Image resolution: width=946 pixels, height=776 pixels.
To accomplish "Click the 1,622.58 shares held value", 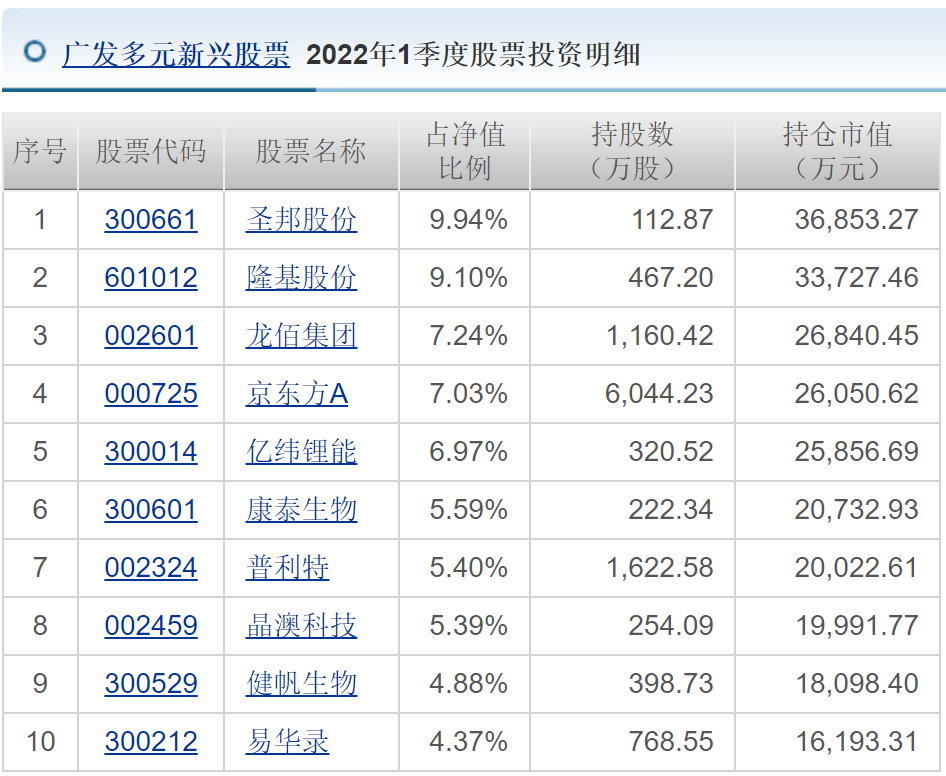I will [x=659, y=567].
